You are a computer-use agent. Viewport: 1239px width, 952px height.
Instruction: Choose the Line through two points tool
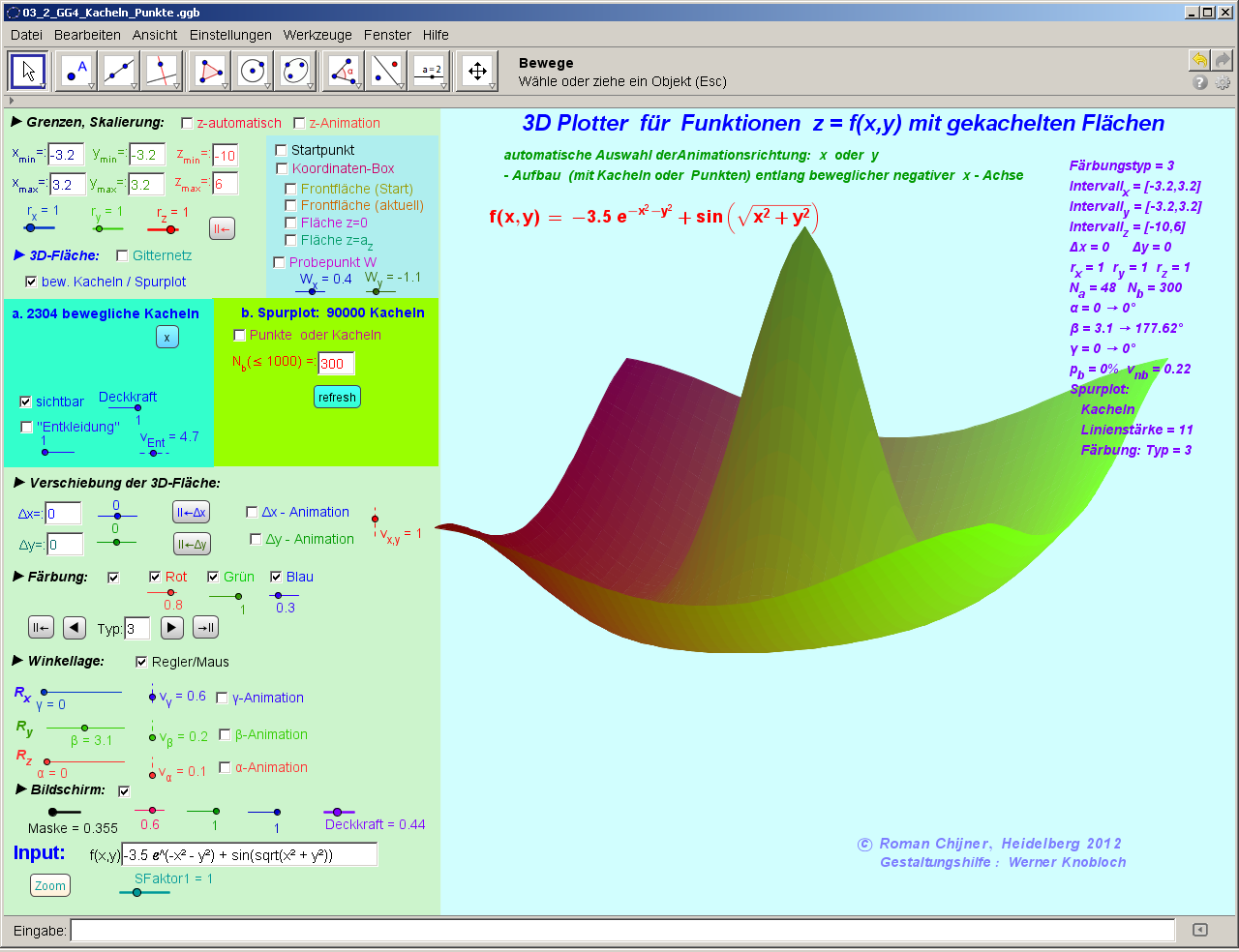coord(119,72)
